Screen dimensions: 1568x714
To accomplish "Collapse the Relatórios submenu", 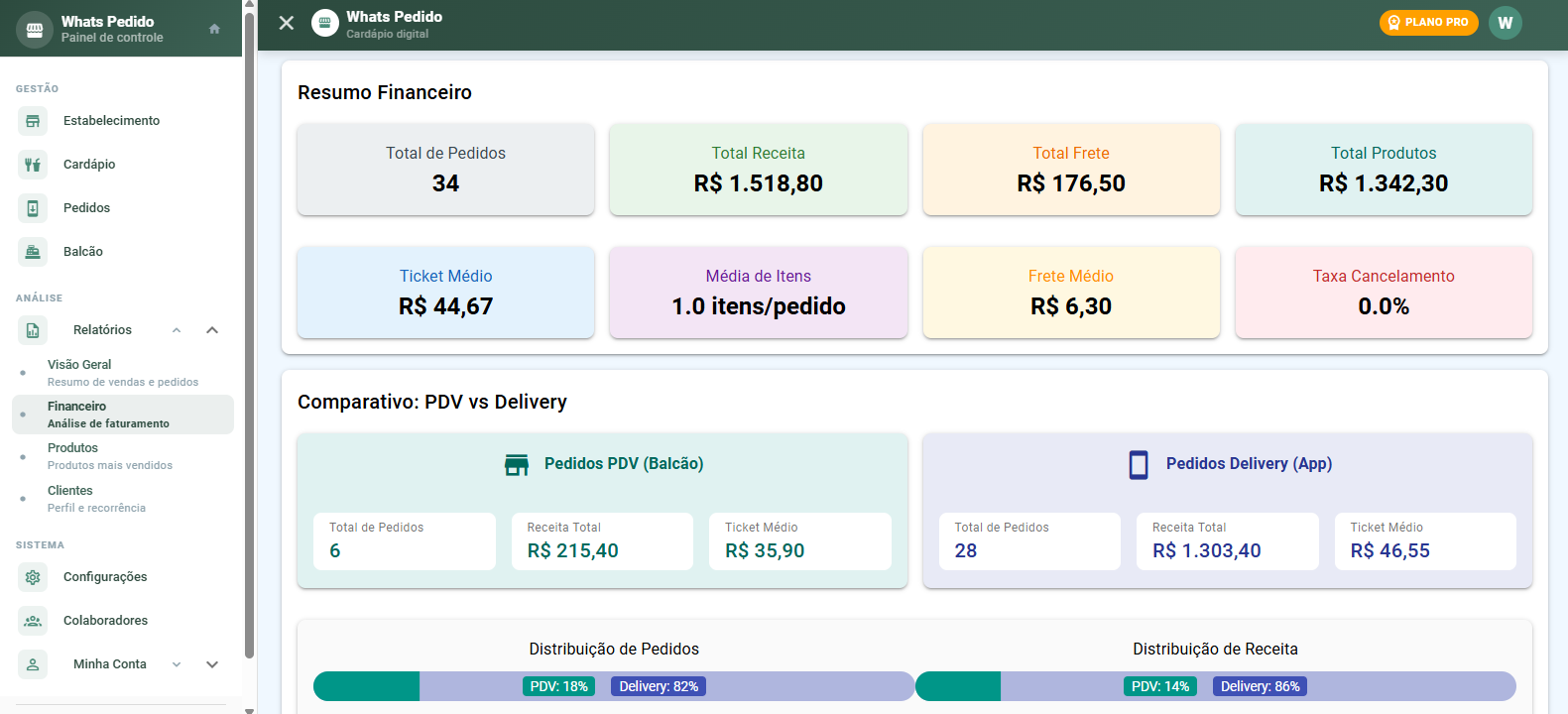I will point(211,330).
